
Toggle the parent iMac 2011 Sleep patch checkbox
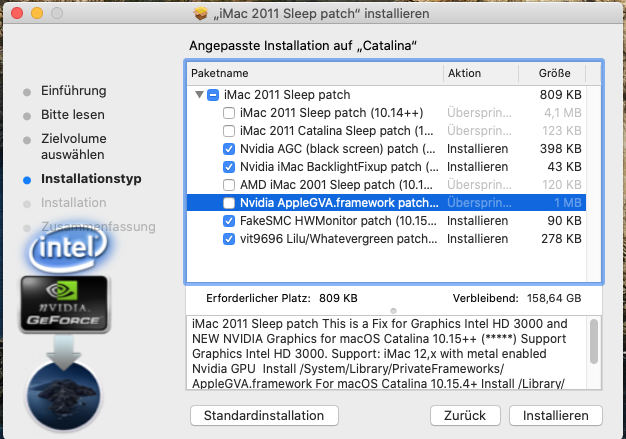pyautogui.click(x=213, y=95)
